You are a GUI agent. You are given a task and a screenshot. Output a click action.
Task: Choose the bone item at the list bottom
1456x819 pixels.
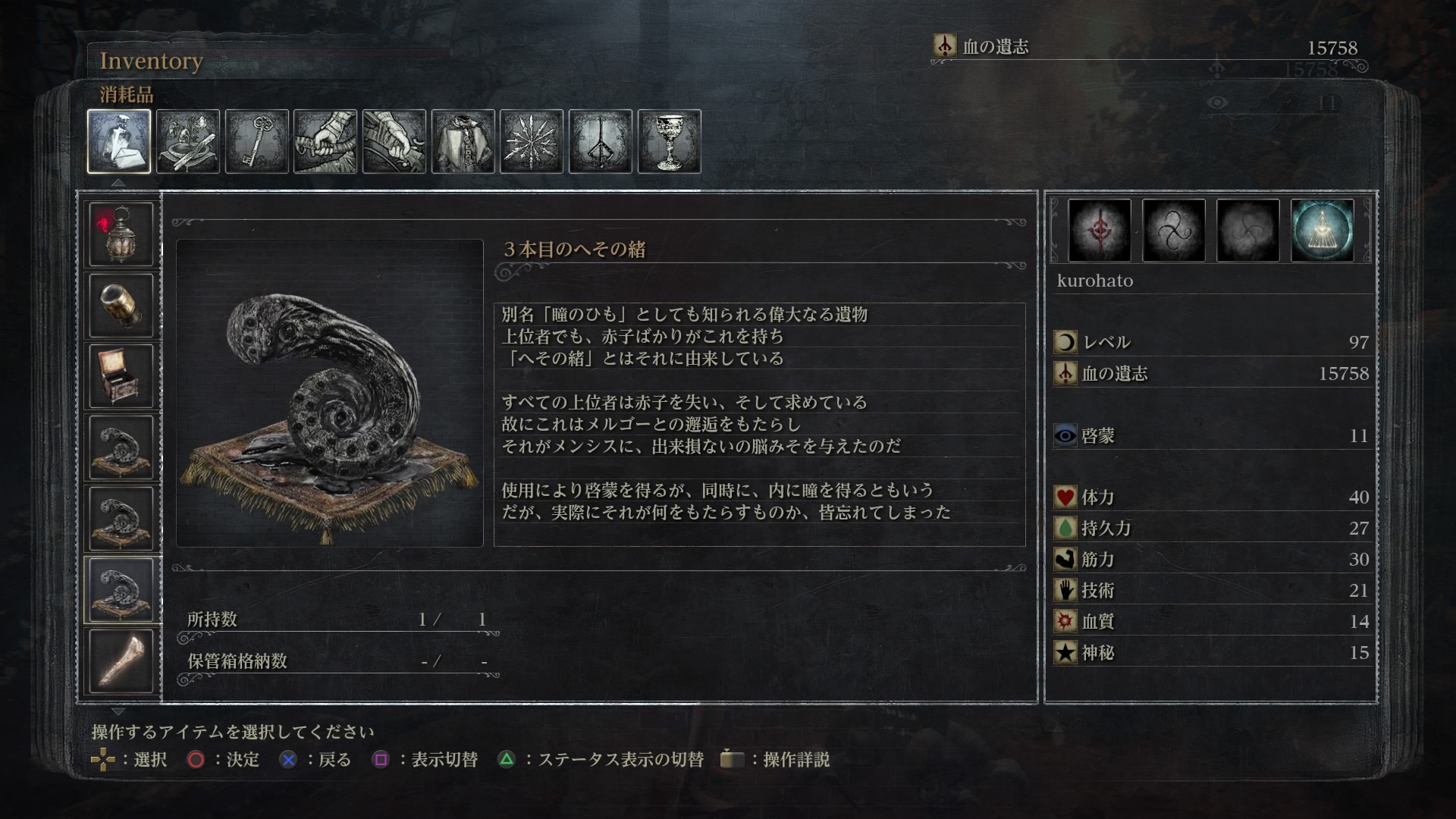121,661
